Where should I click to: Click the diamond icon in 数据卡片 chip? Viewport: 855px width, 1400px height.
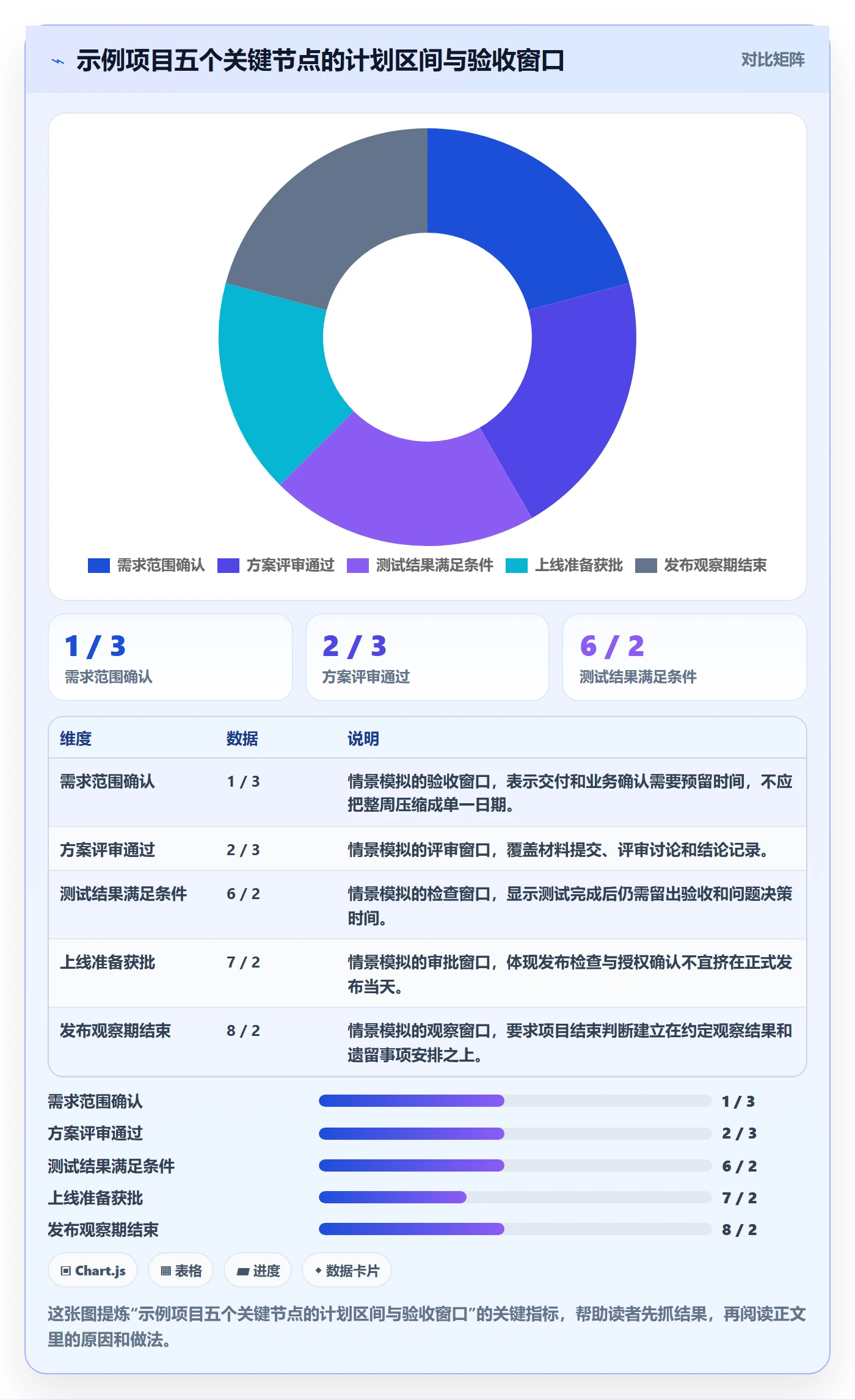click(x=318, y=1271)
